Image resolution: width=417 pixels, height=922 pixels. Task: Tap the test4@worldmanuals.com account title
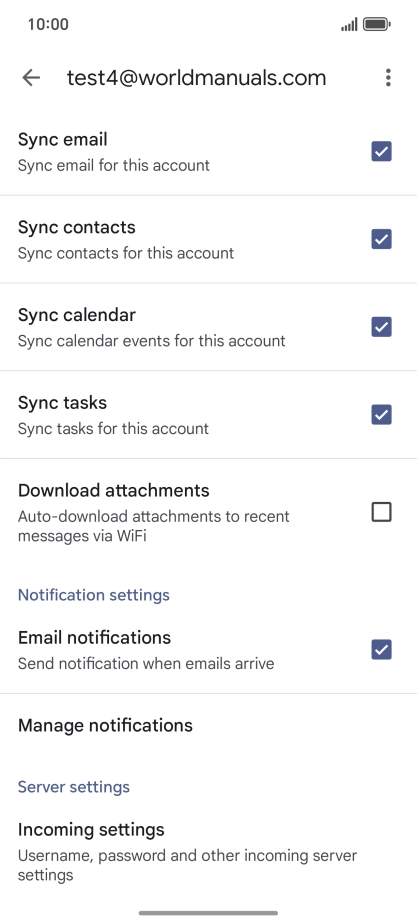(196, 78)
